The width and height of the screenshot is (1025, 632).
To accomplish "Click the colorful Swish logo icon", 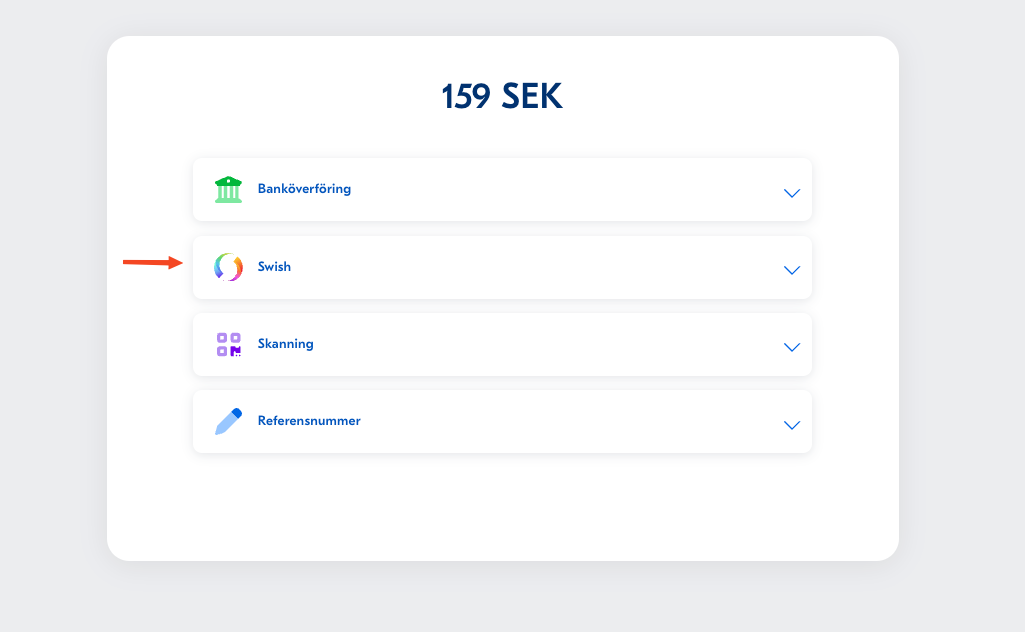I will tap(228, 267).
